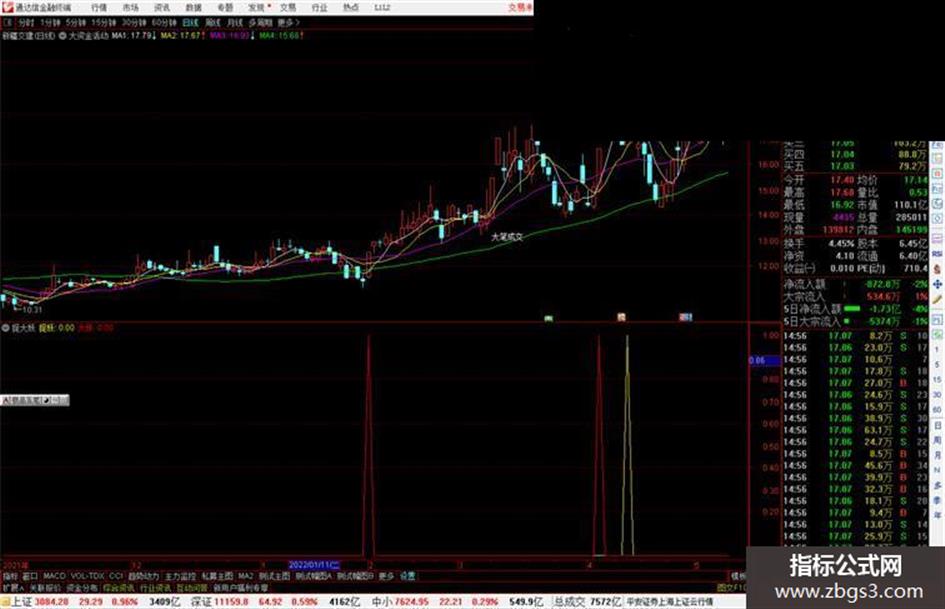Switch chart to 5分钟 period
Image resolution: width=945 pixels, height=609 pixels.
pos(75,22)
